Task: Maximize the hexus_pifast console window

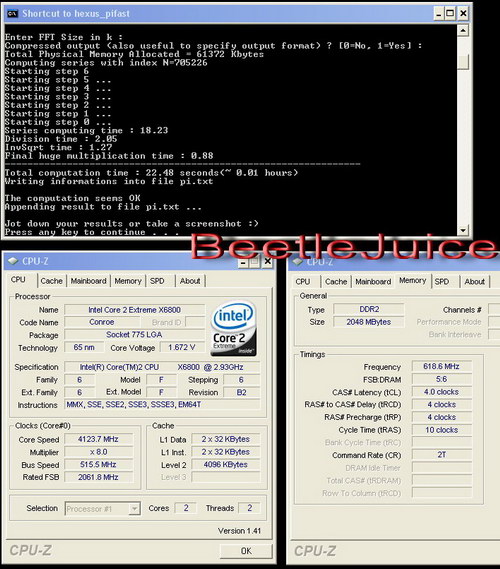Action: click(x=450, y=14)
